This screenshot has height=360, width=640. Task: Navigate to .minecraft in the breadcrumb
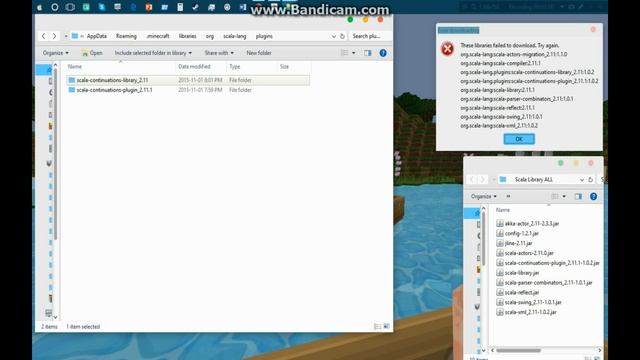158,36
